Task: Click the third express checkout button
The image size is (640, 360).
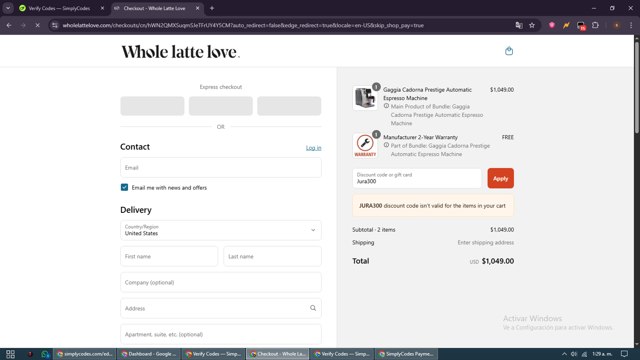Action: pos(289,106)
